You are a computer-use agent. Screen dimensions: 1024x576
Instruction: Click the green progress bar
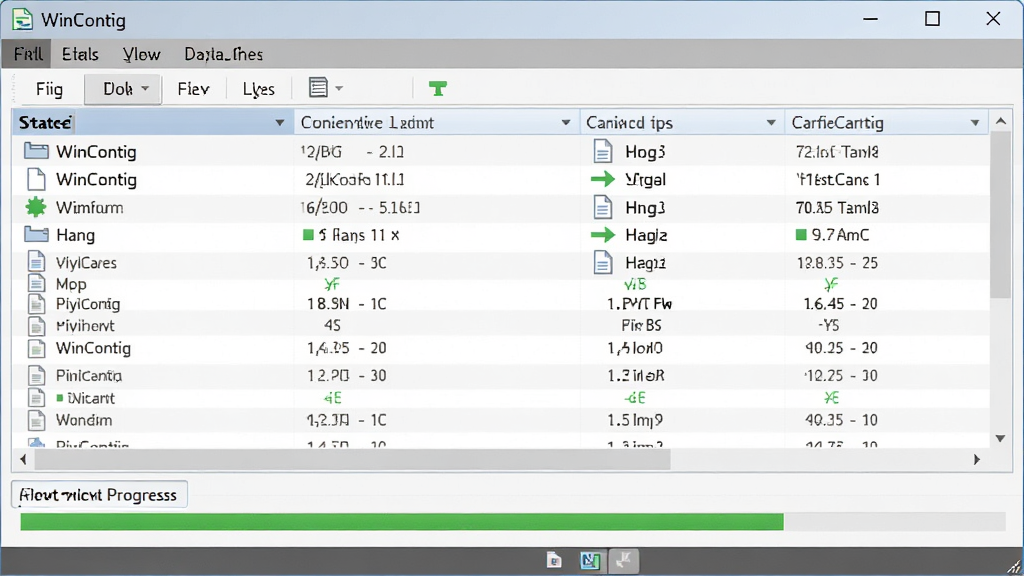402,521
